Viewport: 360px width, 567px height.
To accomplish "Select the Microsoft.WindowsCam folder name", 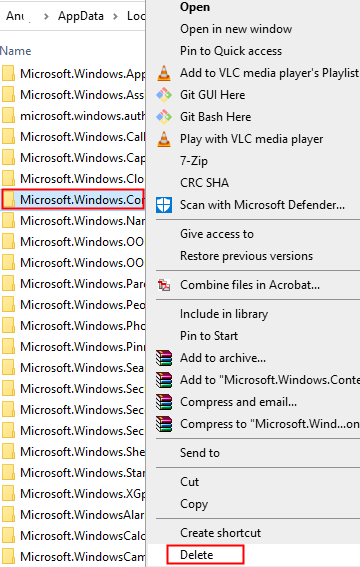I will click(x=83, y=557).
